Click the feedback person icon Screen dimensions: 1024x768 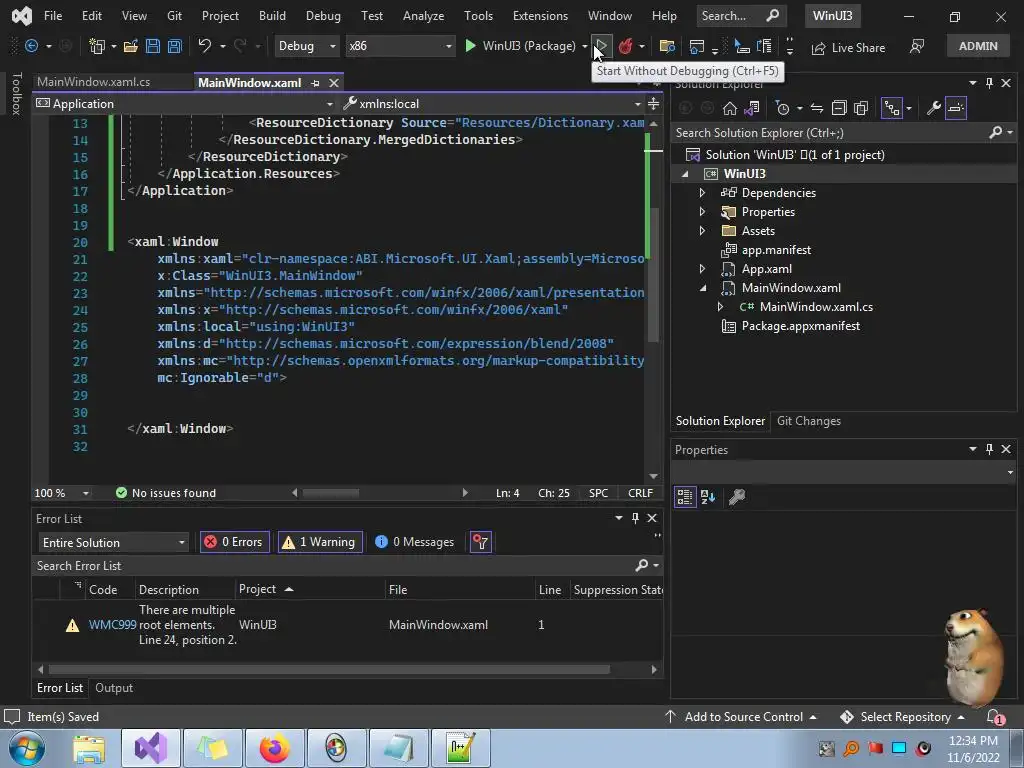[x=917, y=46]
